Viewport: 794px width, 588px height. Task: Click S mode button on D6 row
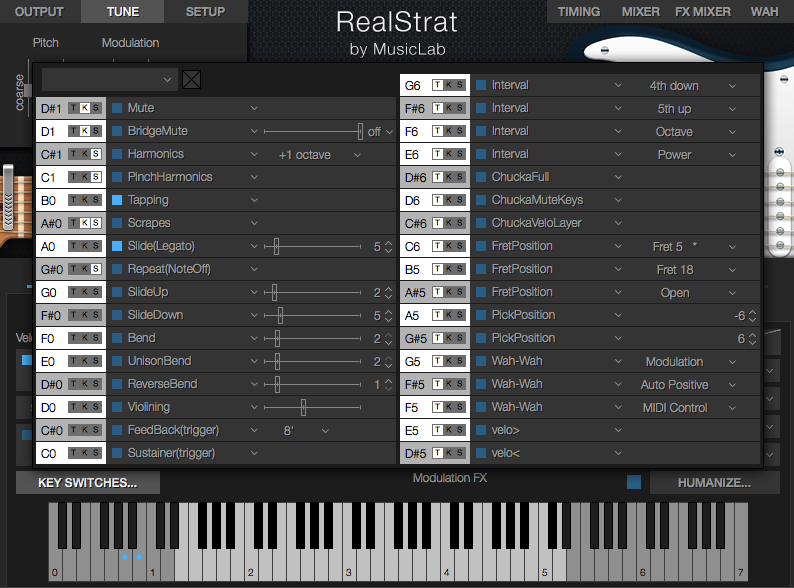click(x=460, y=200)
